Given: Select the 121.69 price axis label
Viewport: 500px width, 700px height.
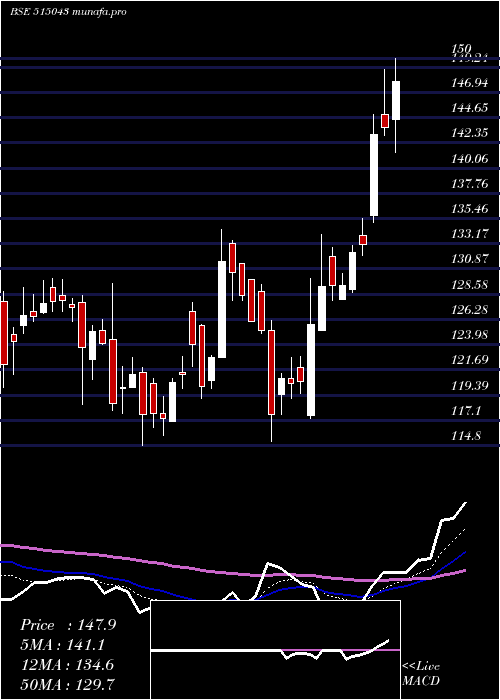Looking at the screenshot, I should coord(470,359).
